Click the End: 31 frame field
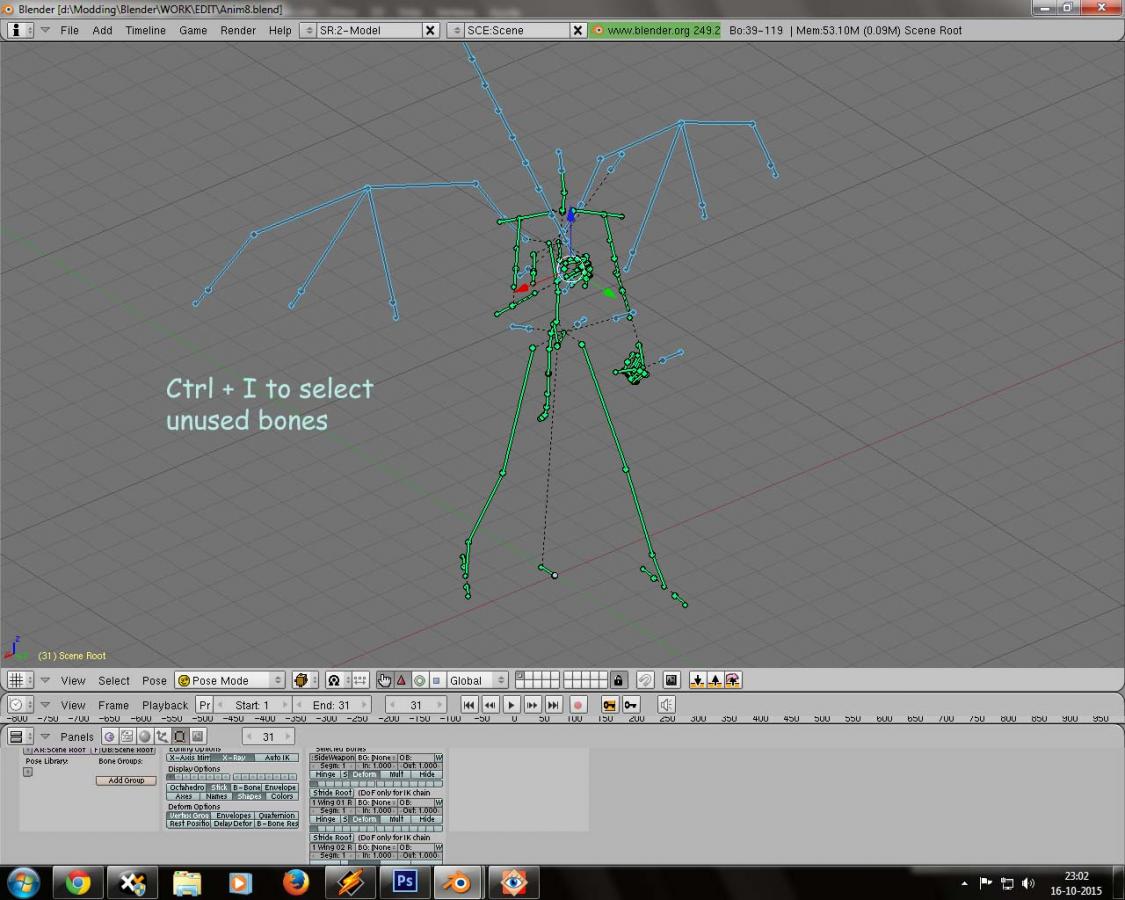This screenshot has height=900, width=1125. coord(331,705)
